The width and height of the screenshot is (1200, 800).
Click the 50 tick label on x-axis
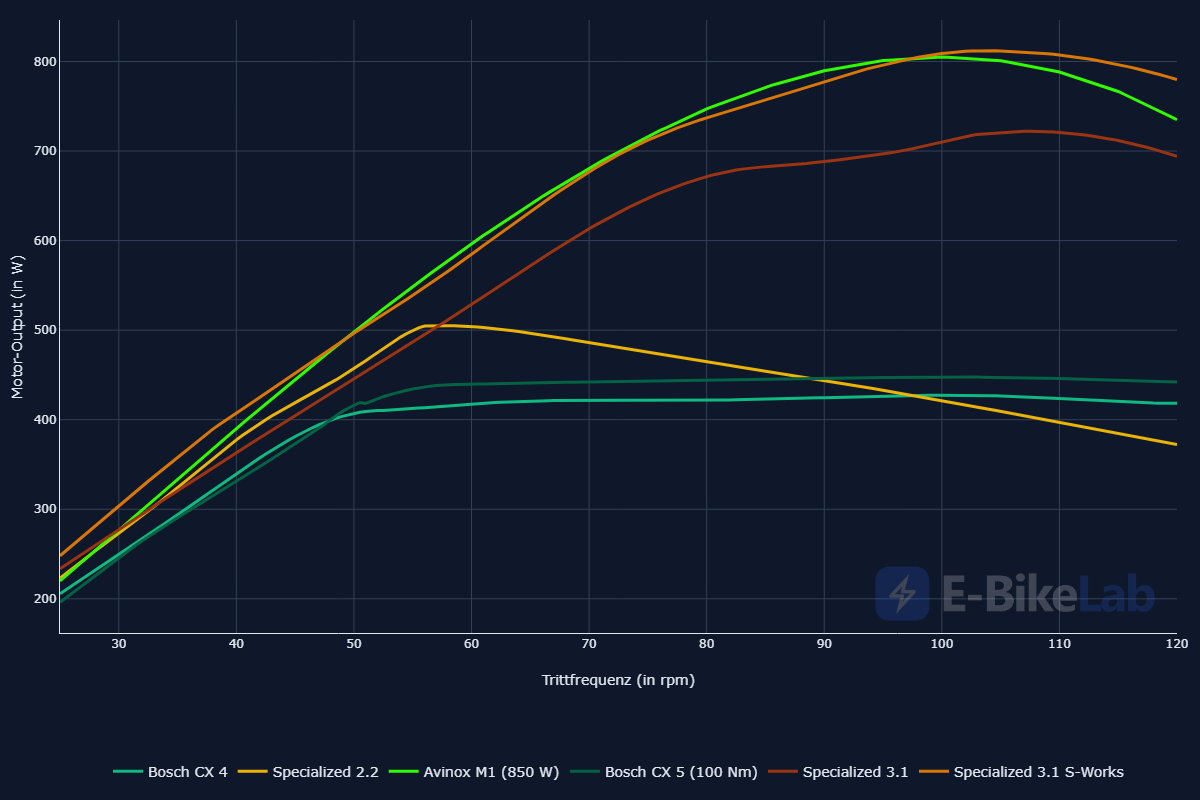[353, 646]
